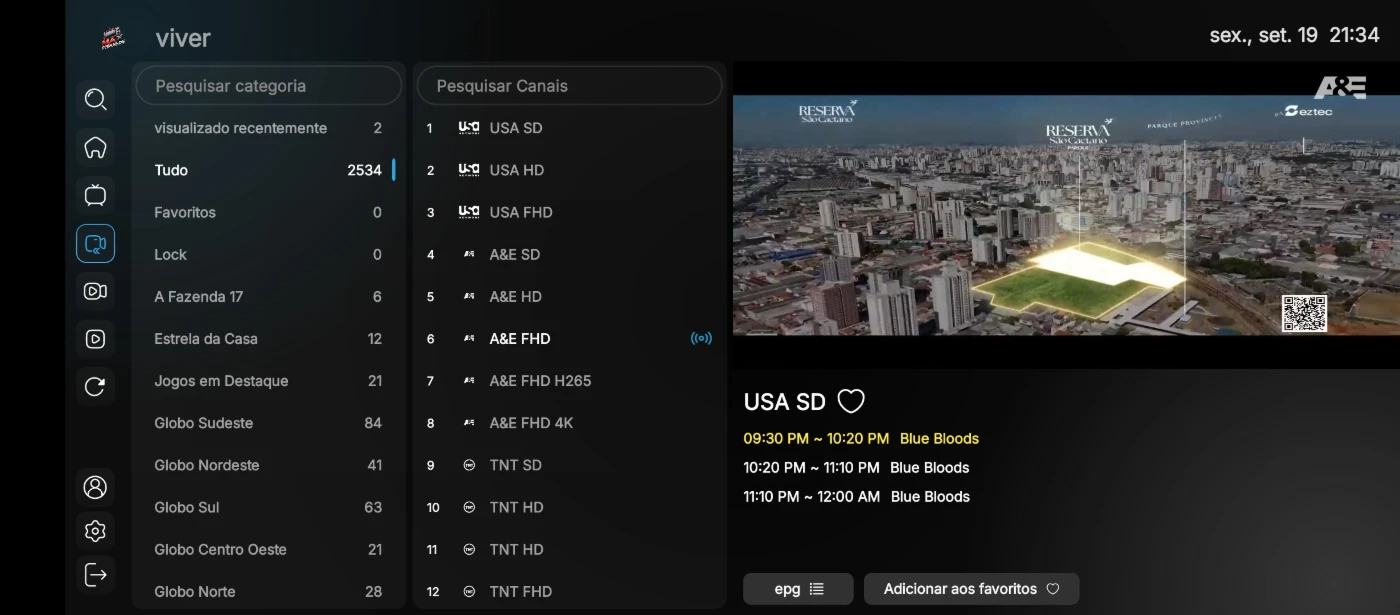
Task: Log out using the exit arrow icon
Action: click(x=95, y=575)
